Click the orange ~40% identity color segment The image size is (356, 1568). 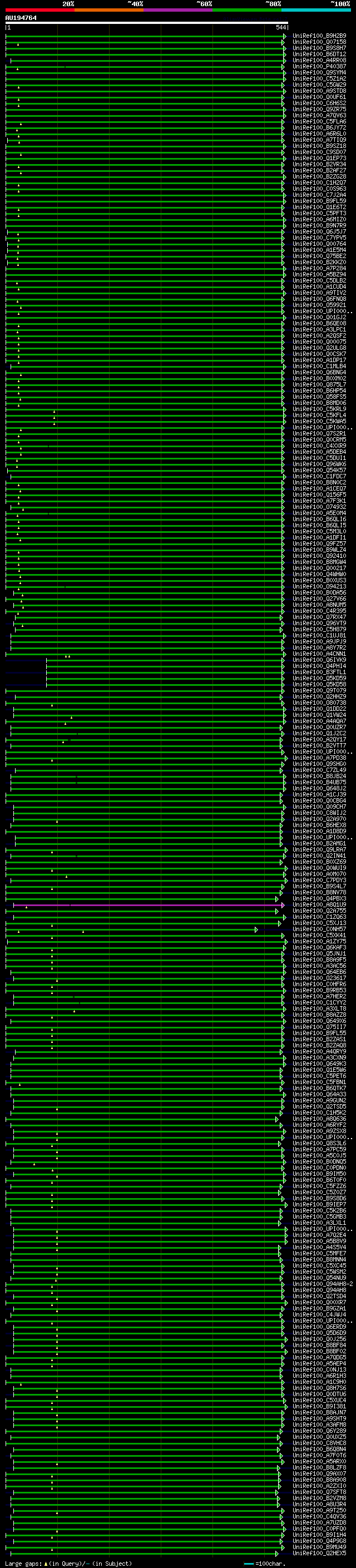click(x=109, y=10)
